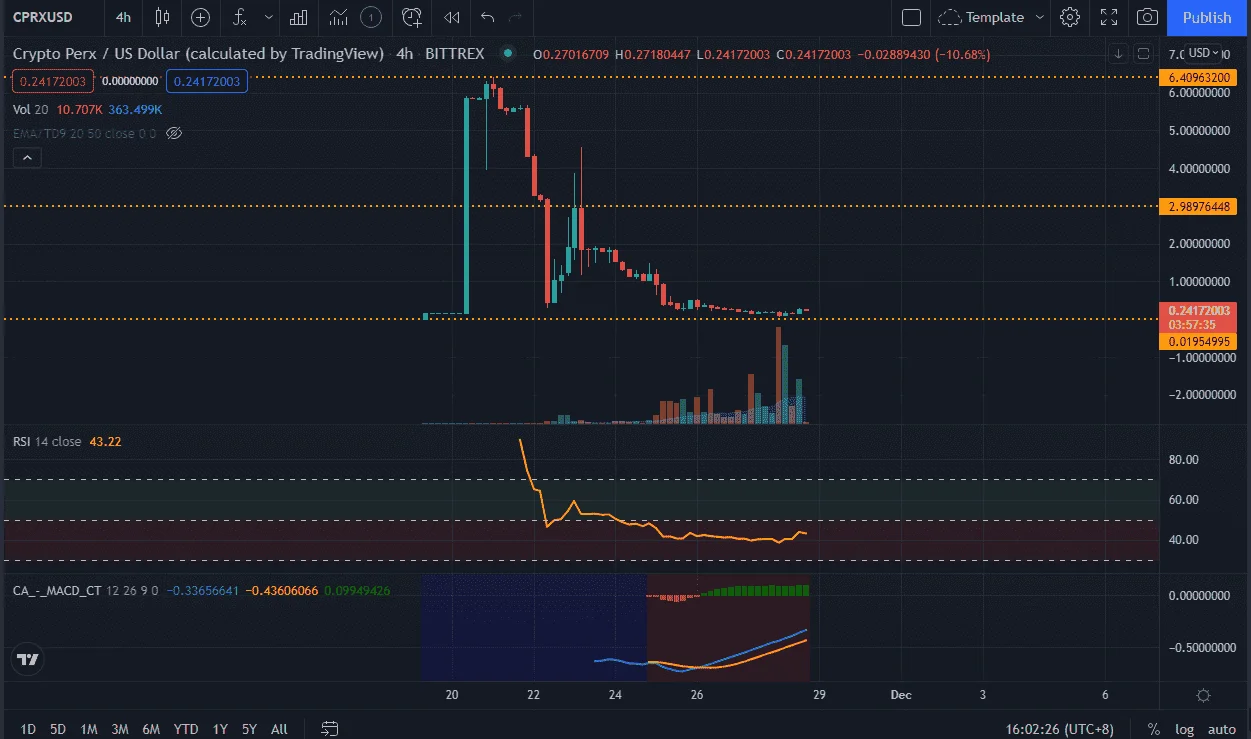The width and height of the screenshot is (1251, 739).
Task: Click the green market status dot
Action: click(508, 54)
